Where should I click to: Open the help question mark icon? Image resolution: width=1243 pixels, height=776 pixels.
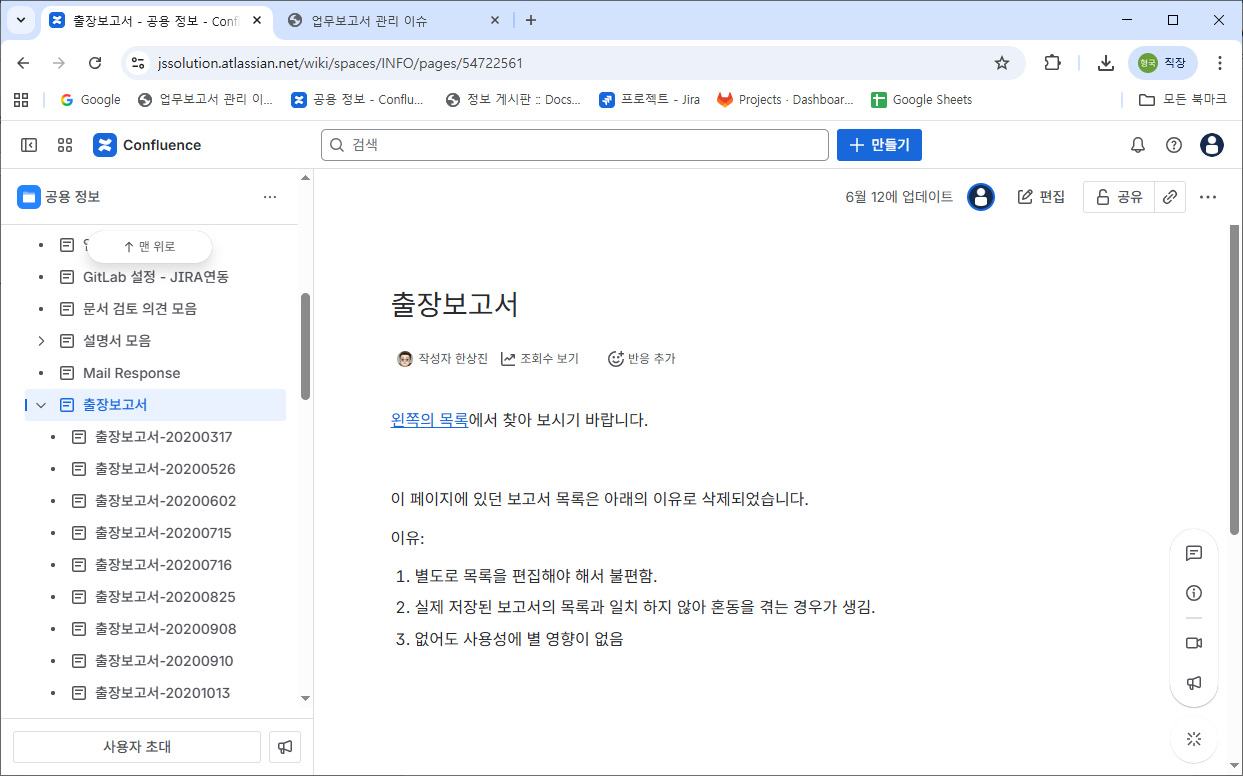pos(1174,145)
